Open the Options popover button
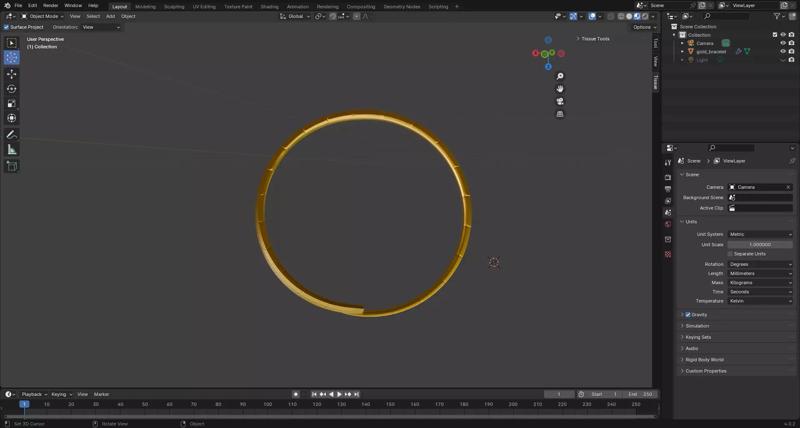800x428 pixels. [644, 27]
